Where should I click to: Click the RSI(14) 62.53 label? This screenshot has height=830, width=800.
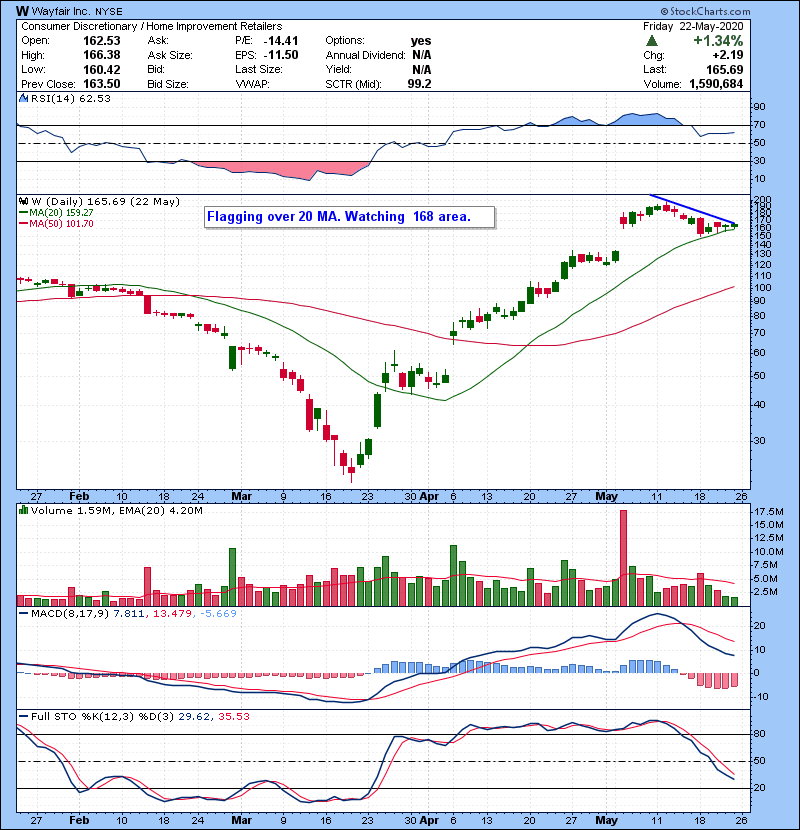(70, 98)
